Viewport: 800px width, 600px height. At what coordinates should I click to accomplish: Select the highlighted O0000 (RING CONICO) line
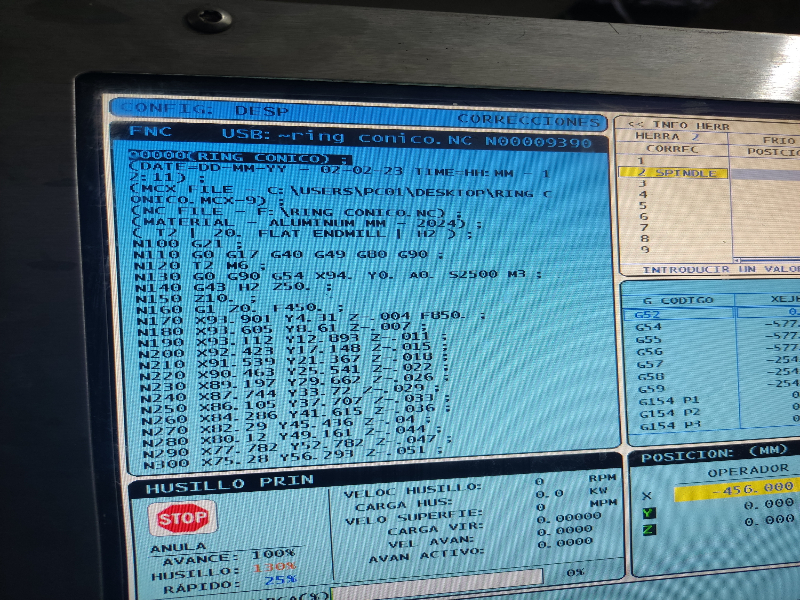click(x=240, y=157)
